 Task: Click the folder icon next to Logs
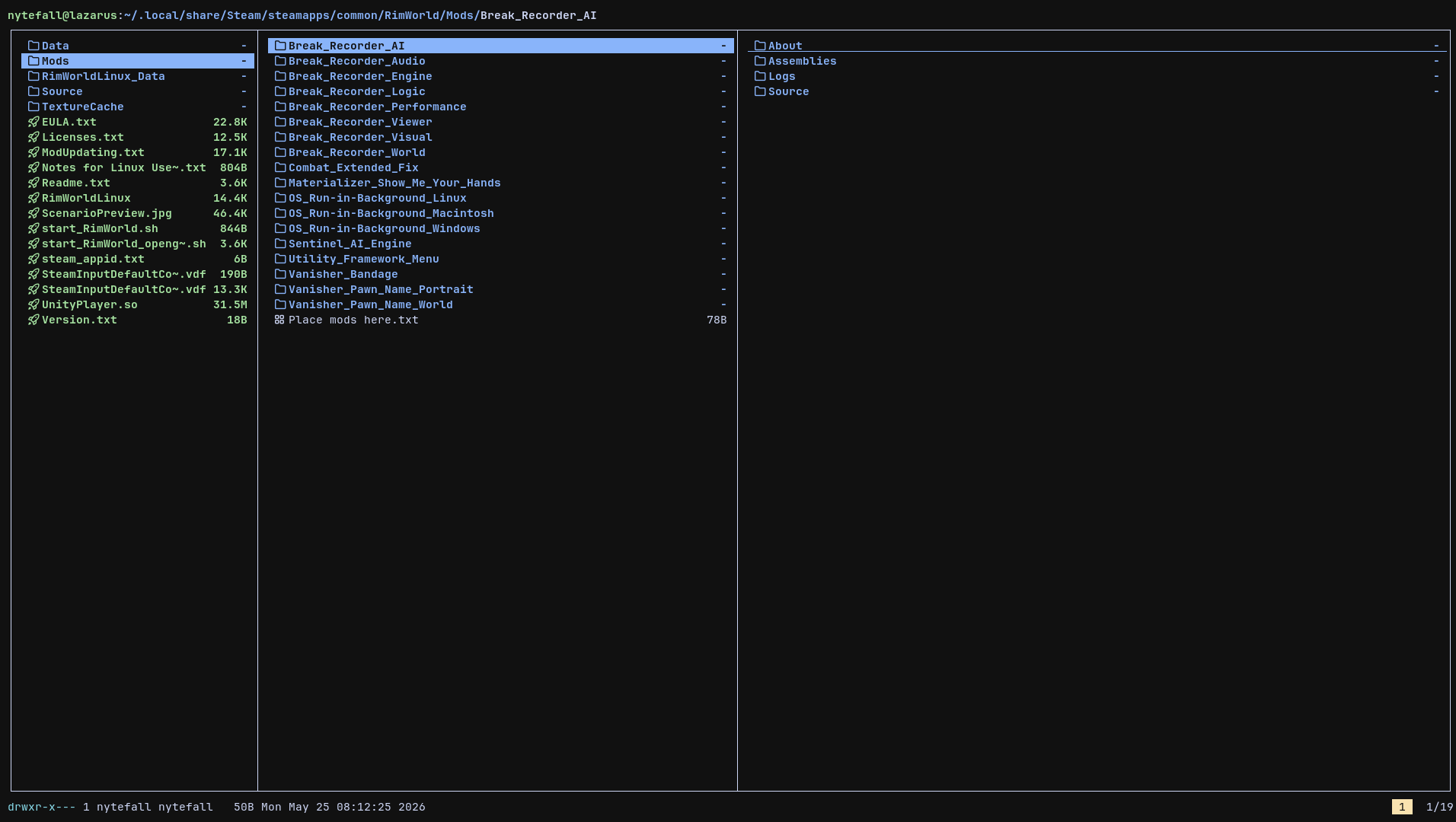[x=760, y=76]
